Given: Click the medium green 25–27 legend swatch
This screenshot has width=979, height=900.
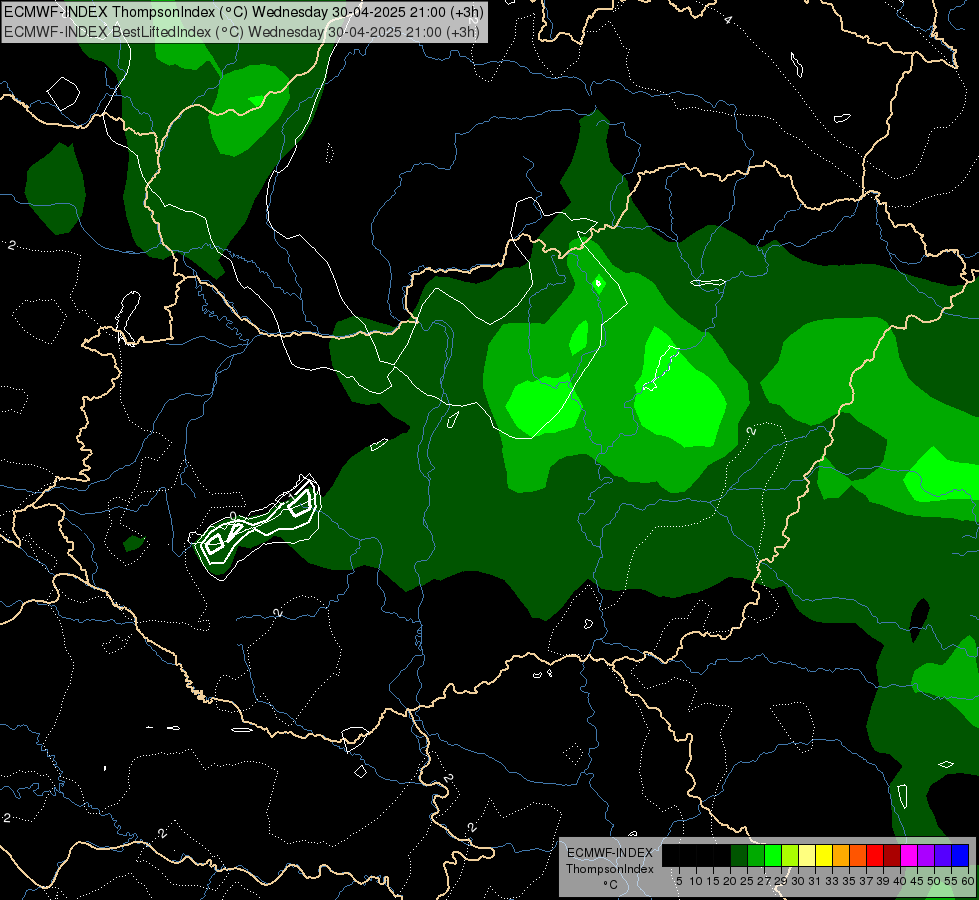Looking at the screenshot, I should 756,855.
